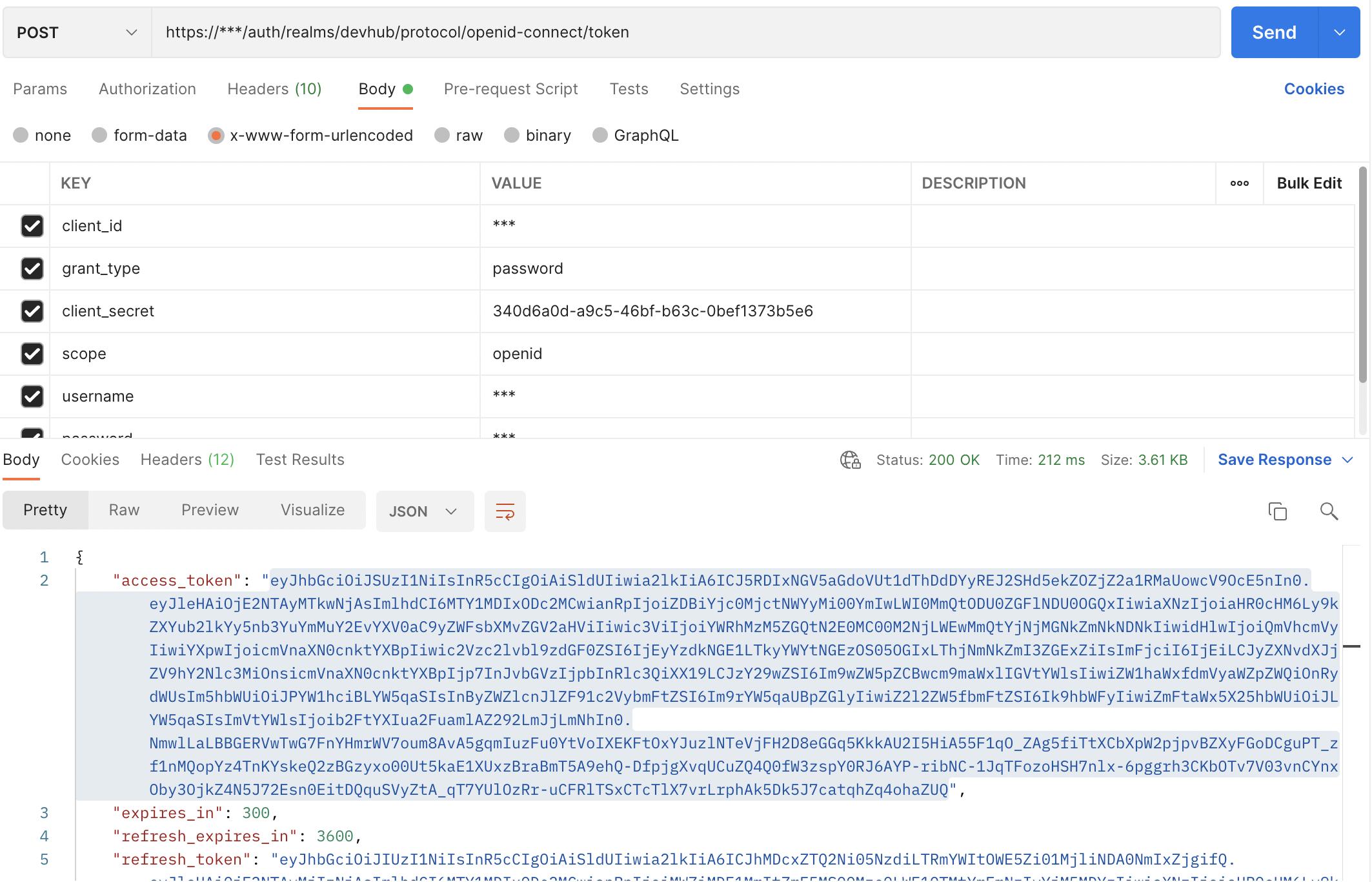Choose the GraphQL body option
Image resolution: width=1372 pixels, height=882 pixels.
pyautogui.click(x=600, y=136)
